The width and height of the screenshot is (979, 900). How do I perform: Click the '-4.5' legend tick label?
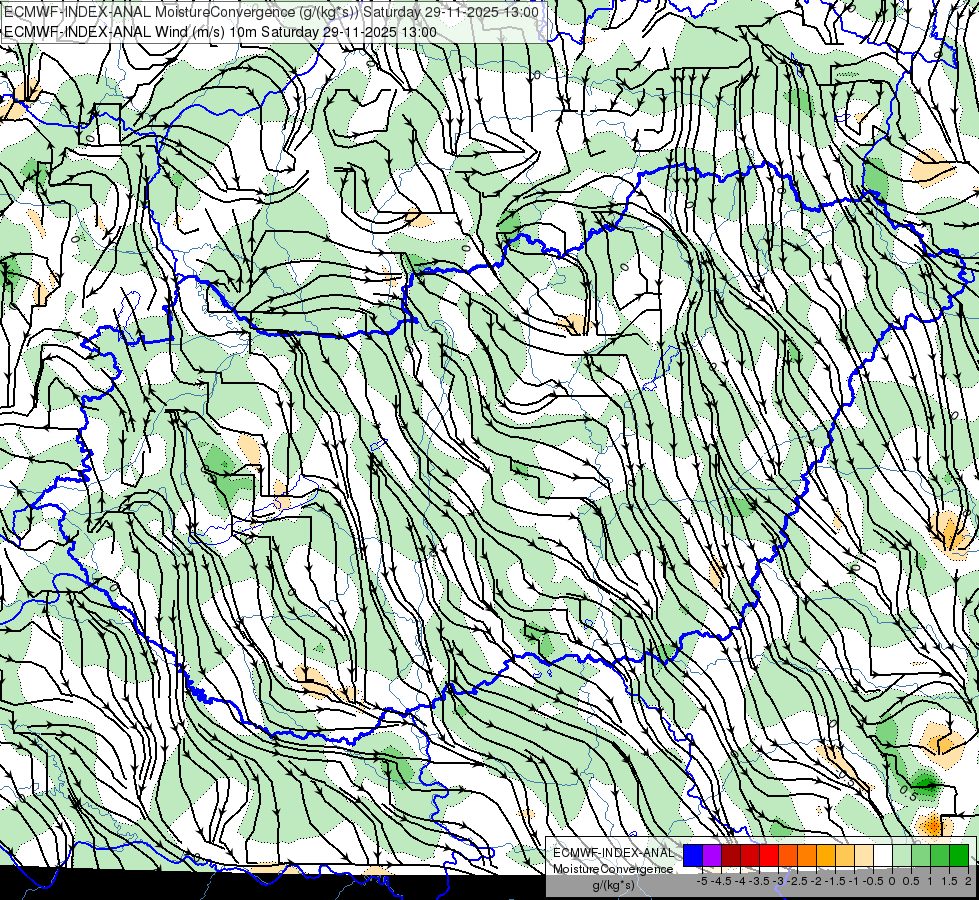click(721, 881)
